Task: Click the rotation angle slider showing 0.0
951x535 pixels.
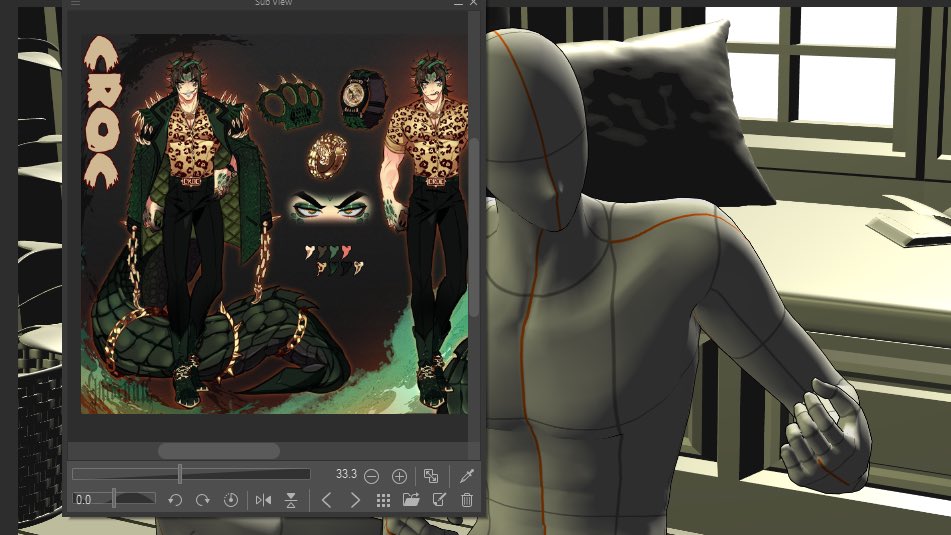Action: (x=114, y=499)
